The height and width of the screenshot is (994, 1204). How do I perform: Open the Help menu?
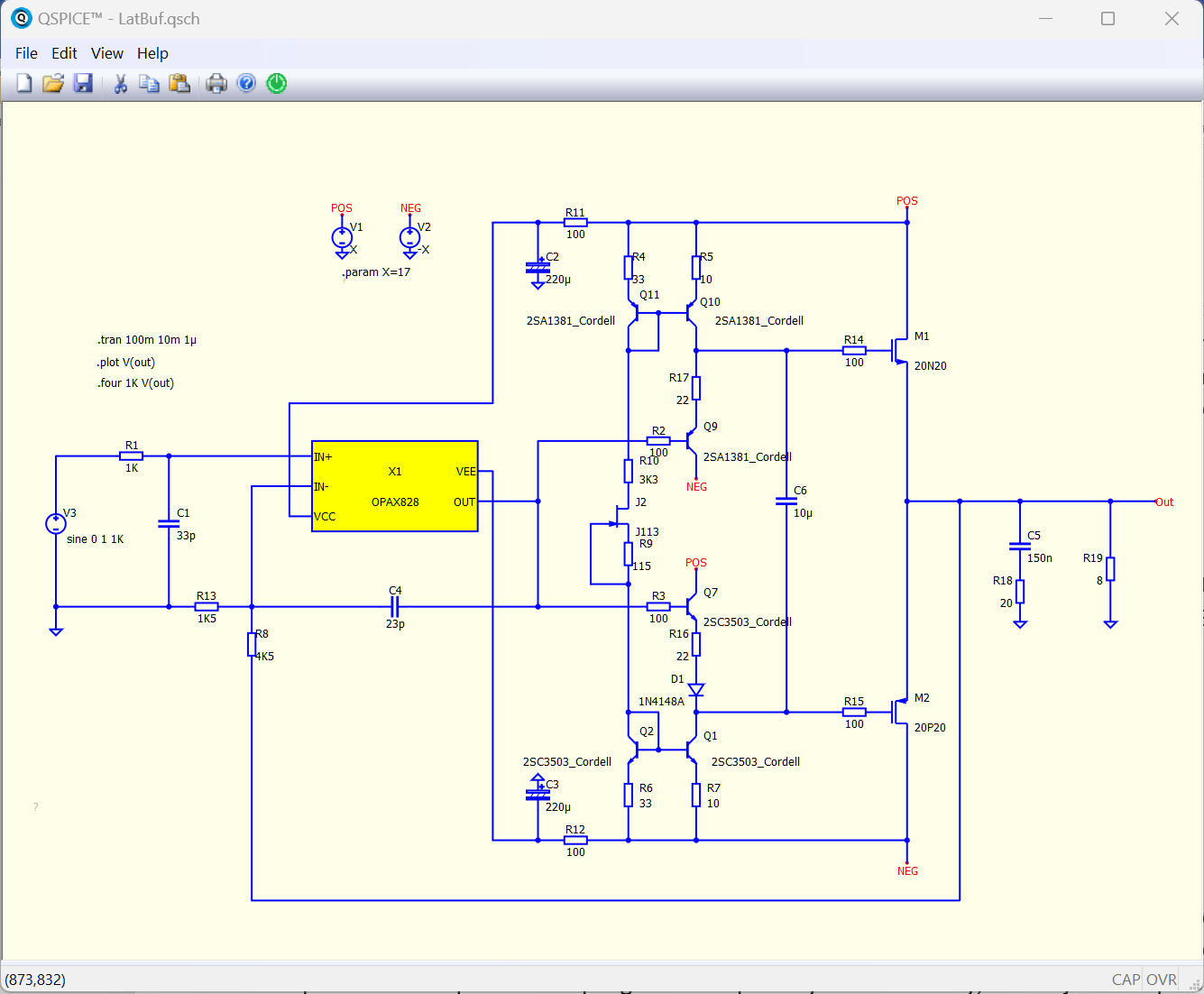pos(152,53)
